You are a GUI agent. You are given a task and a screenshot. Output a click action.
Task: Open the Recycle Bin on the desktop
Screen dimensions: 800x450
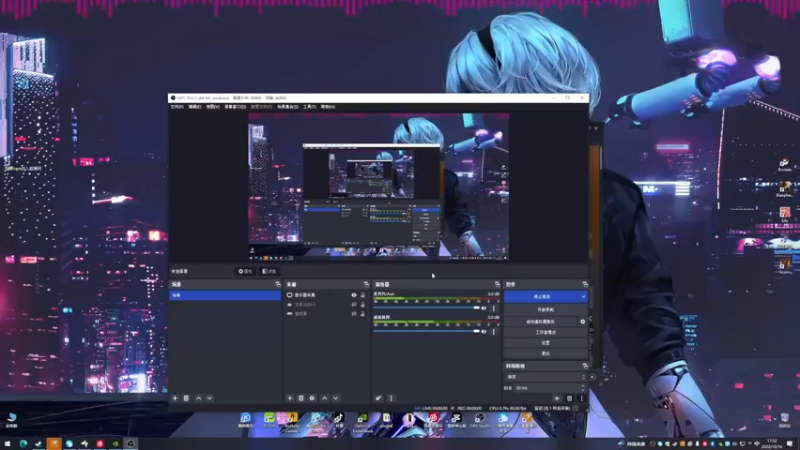click(785, 420)
